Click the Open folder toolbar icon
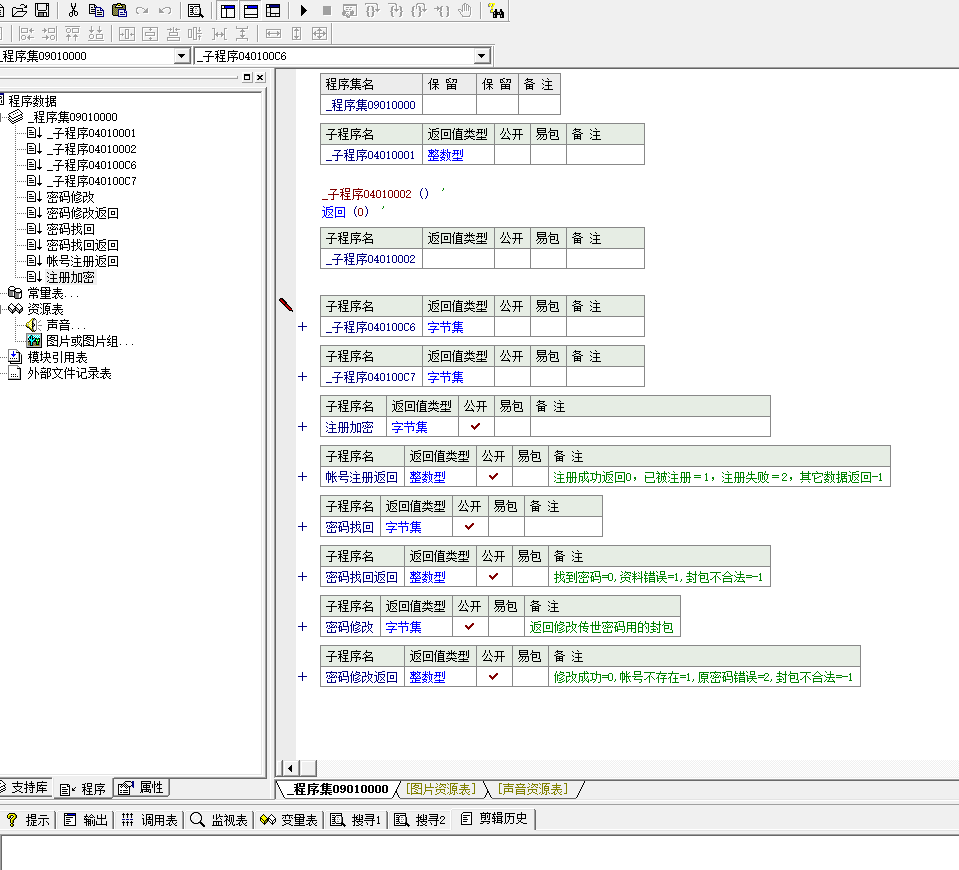This screenshot has height=870, width=959. [19, 10]
